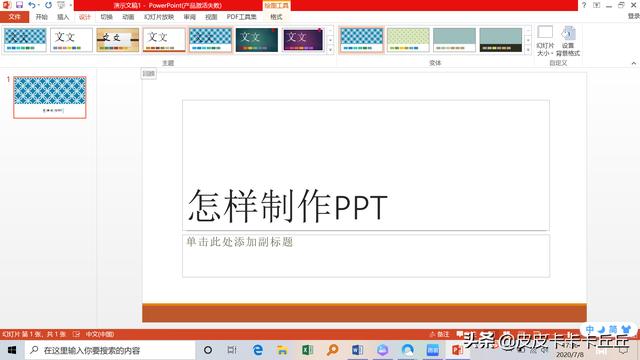
Task: Click language 中文(中国) in status bar
Action: tap(100, 334)
